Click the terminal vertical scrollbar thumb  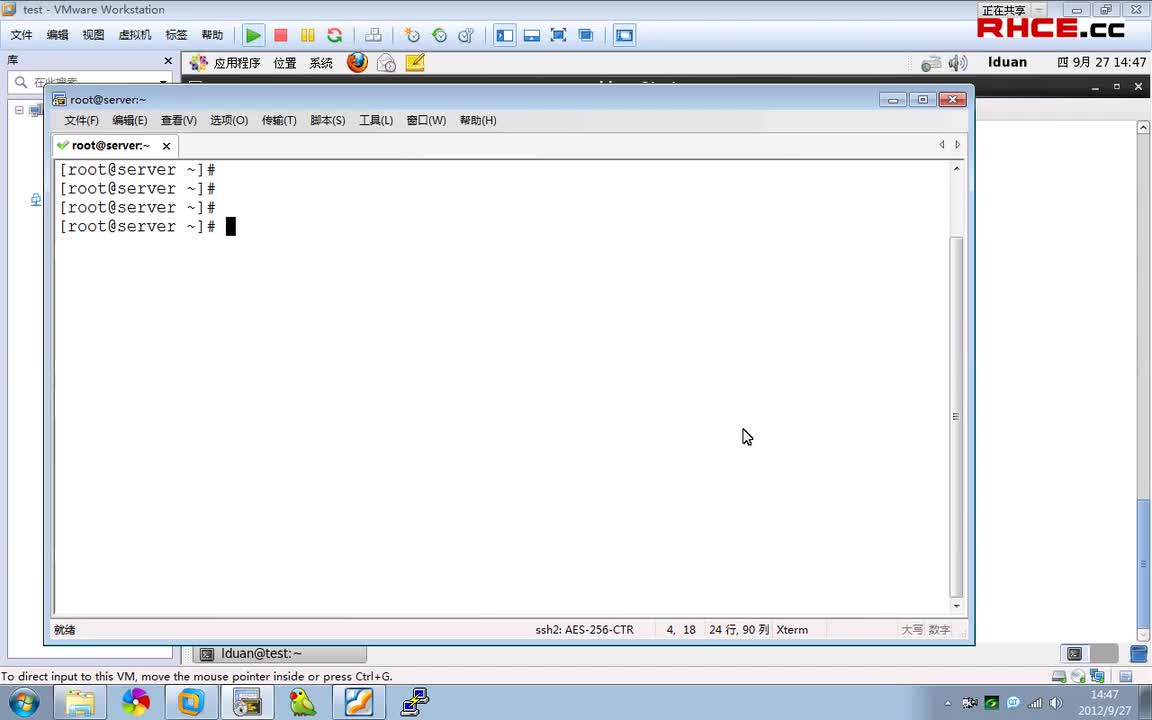[957, 417]
